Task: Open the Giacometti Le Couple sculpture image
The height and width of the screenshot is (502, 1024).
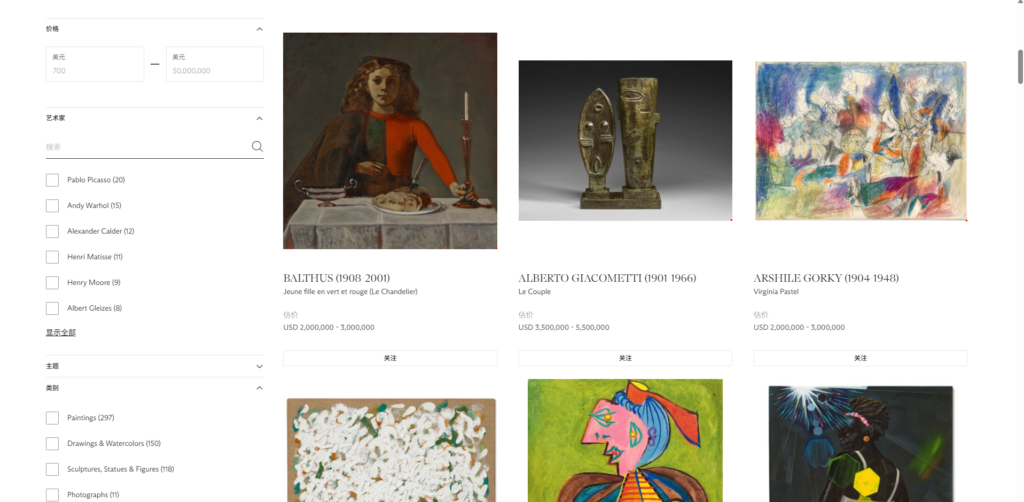Action: click(x=625, y=140)
